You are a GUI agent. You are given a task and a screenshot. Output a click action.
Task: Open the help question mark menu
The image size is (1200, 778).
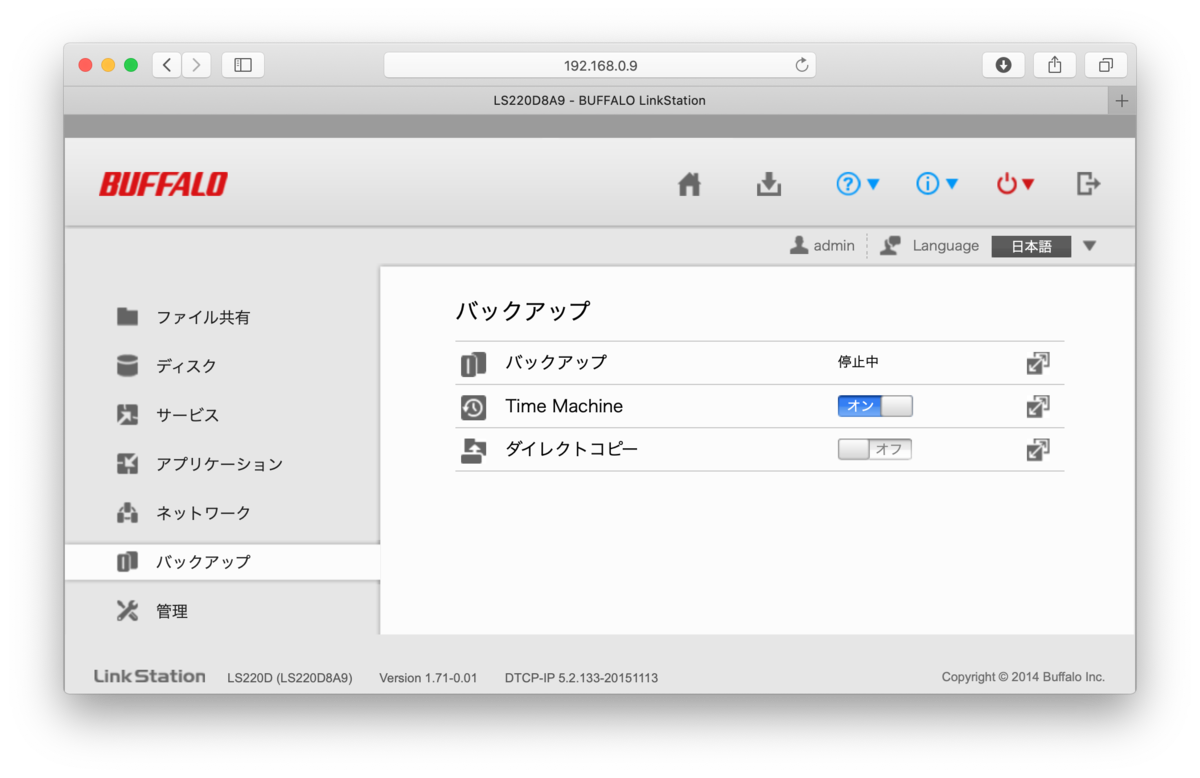click(857, 184)
